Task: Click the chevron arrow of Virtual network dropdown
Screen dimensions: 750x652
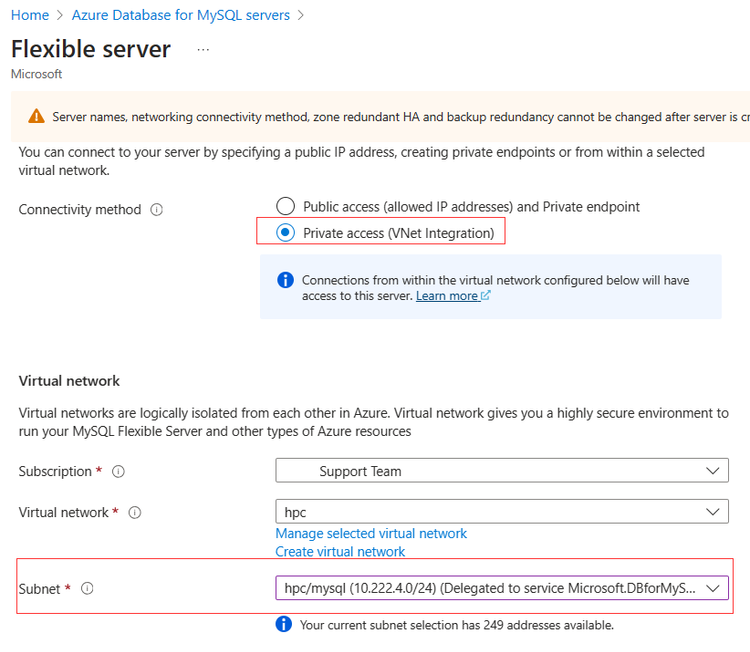Action: [x=713, y=512]
